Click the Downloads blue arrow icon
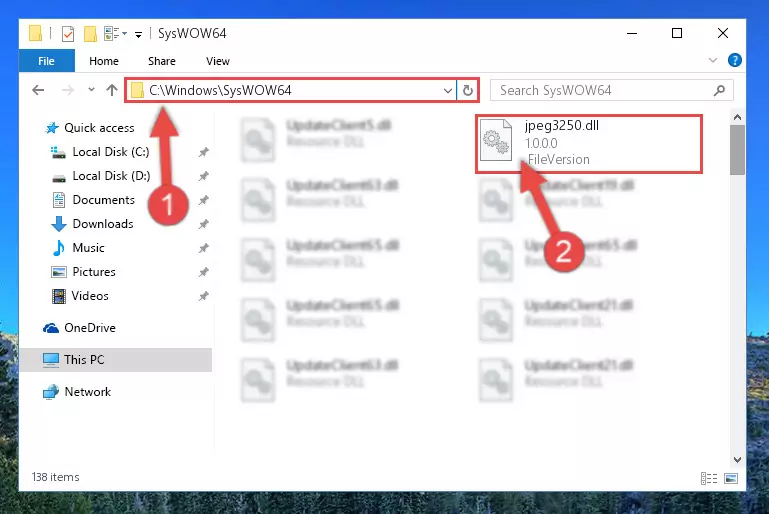The width and height of the screenshot is (769, 514). pyautogui.click(x=59, y=224)
